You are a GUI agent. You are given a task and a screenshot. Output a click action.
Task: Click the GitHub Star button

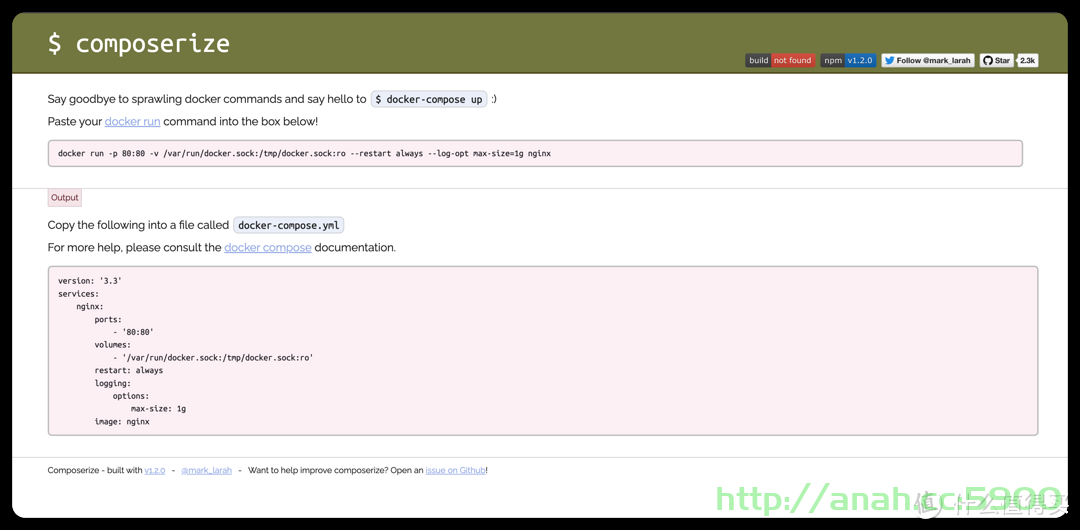997,61
